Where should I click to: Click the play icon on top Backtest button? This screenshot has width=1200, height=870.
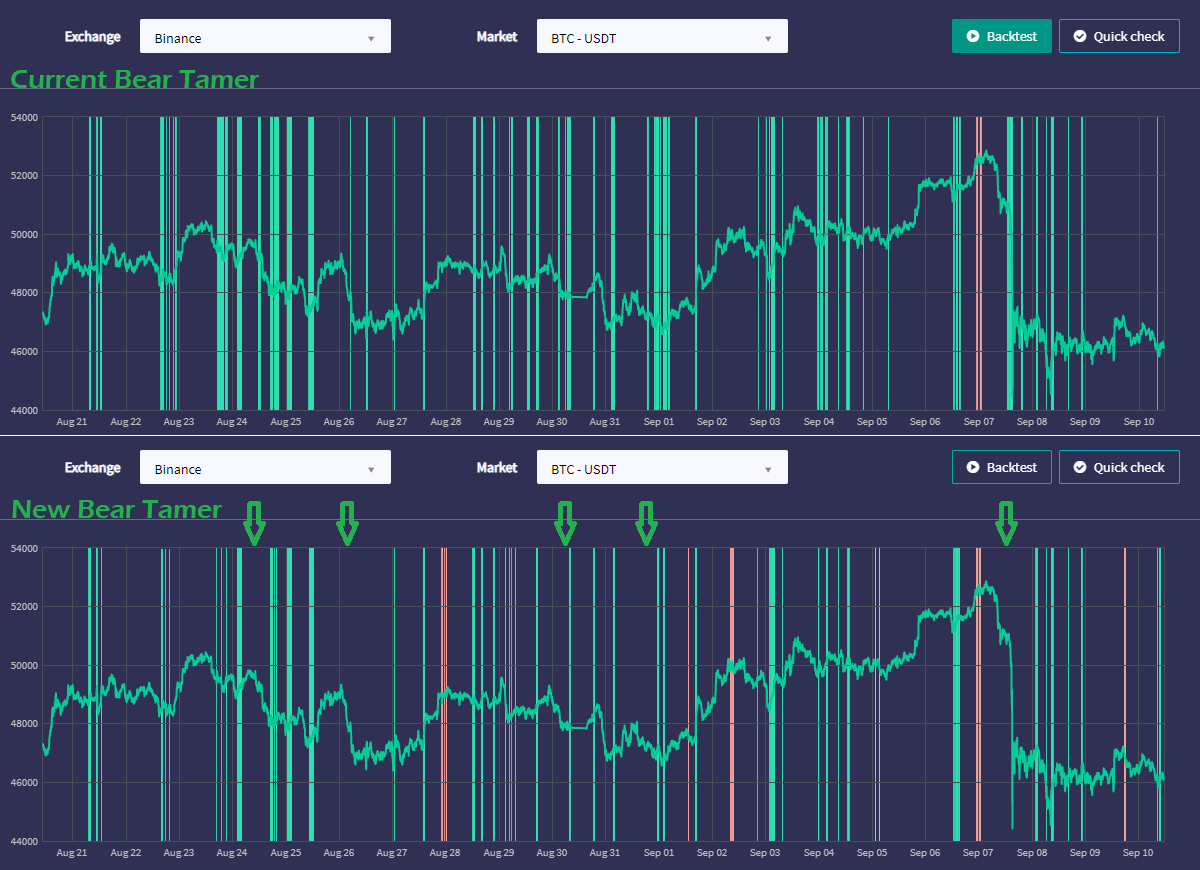coord(972,36)
